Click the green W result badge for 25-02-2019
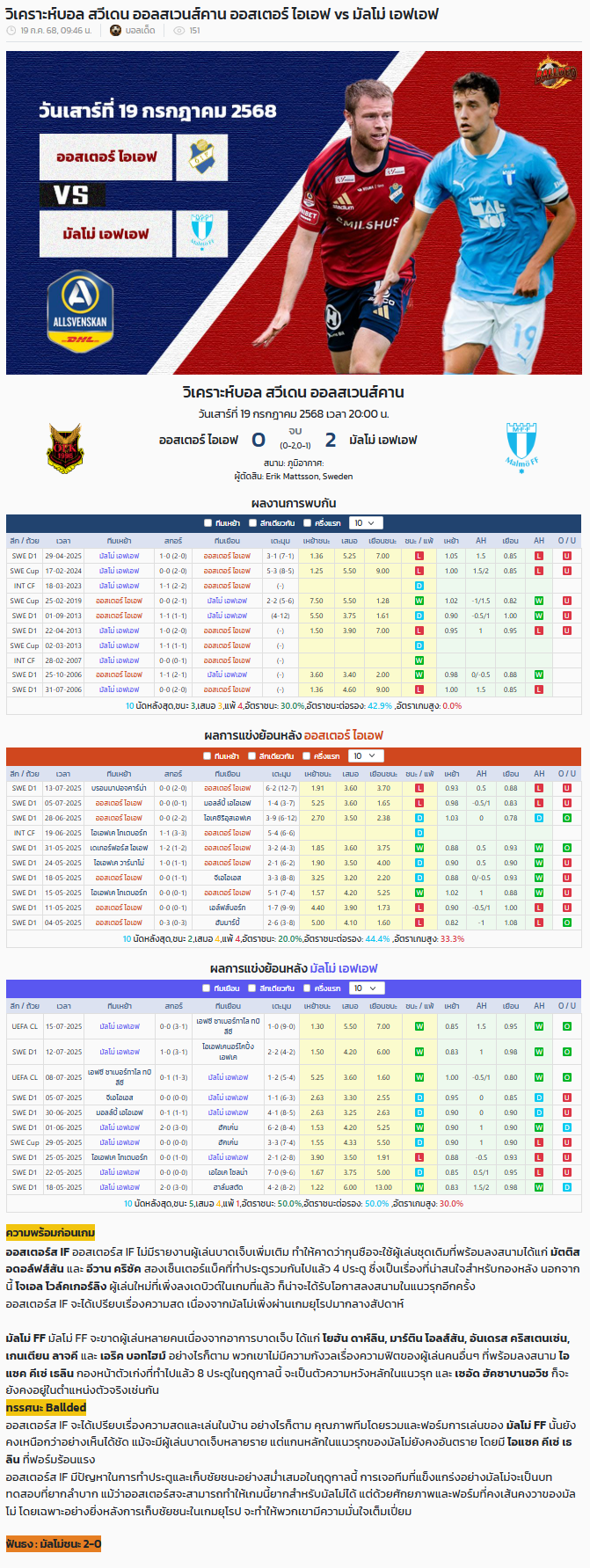This screenshot has height=1568, width=590. click(x=419, y=601)
